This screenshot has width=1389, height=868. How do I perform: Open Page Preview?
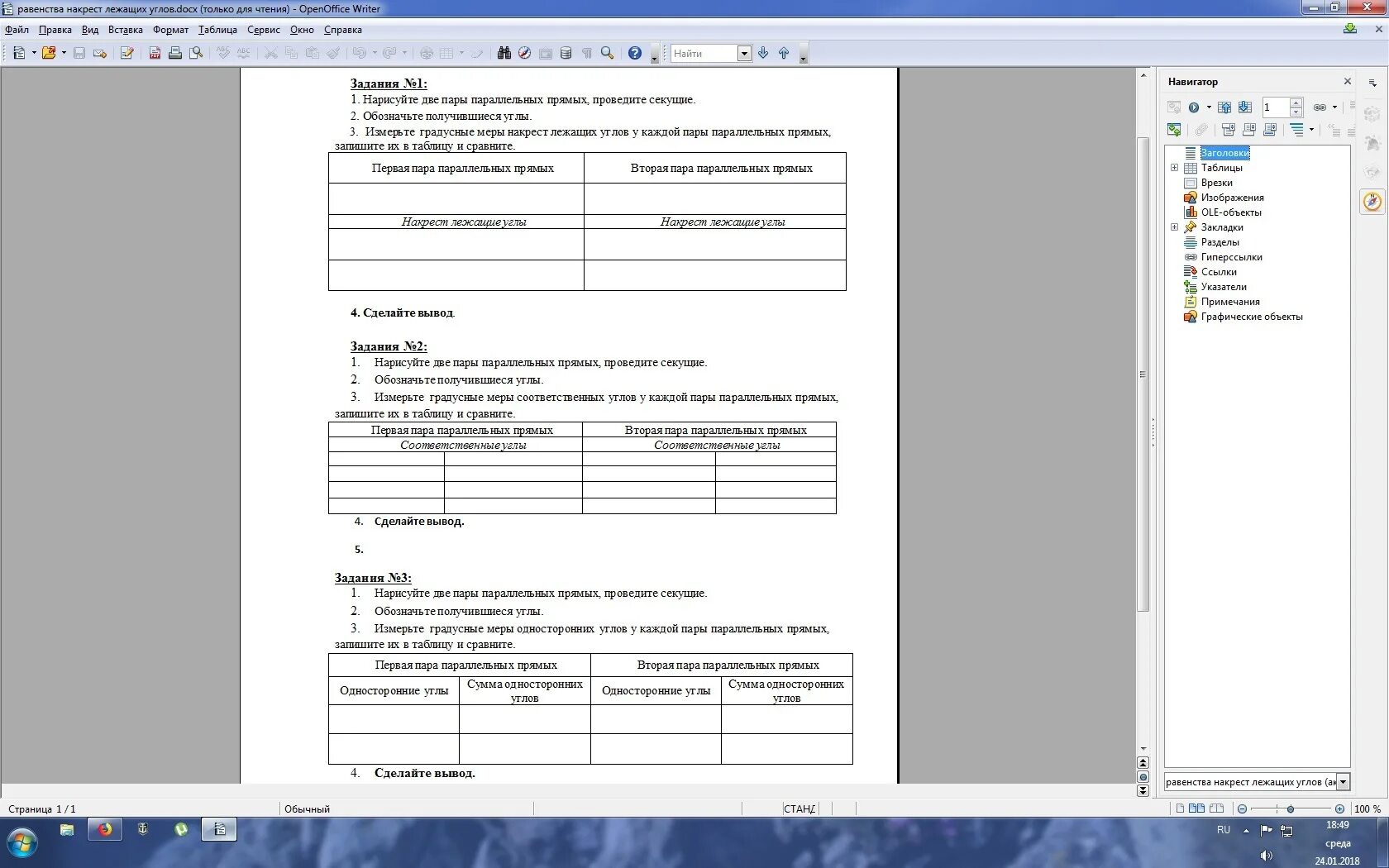point(196,53)
